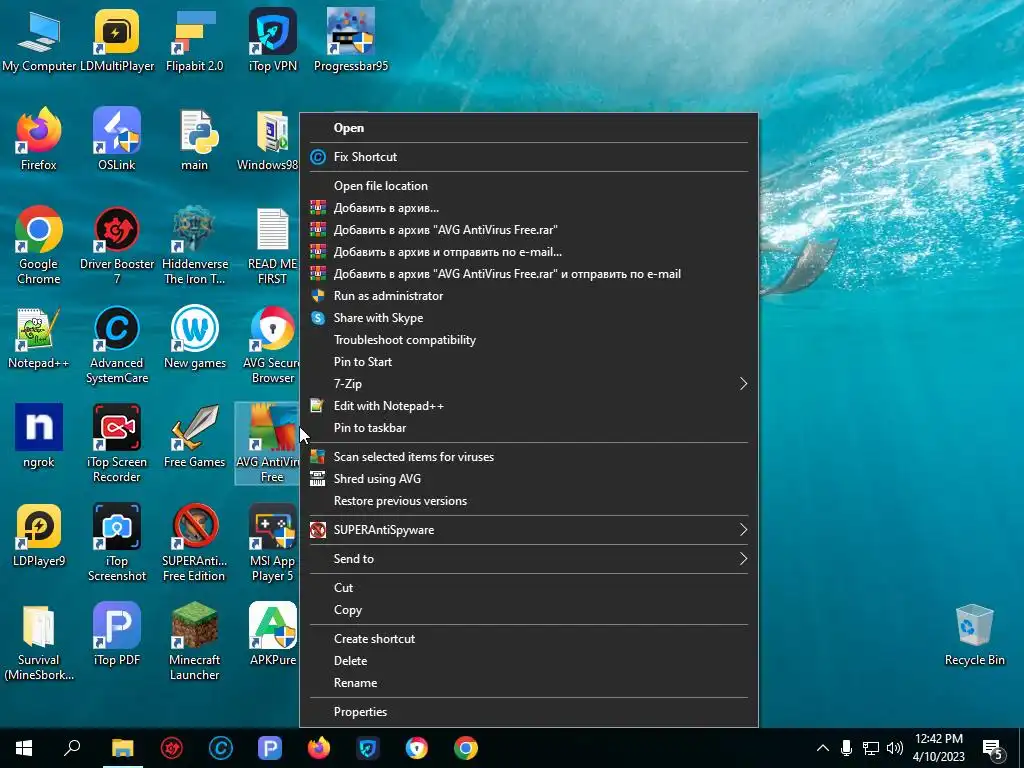1024x768 pixels.
Task: Select the iTop PDF desktop shortcut
Action: pyautogui.click(x=117, y=635)
